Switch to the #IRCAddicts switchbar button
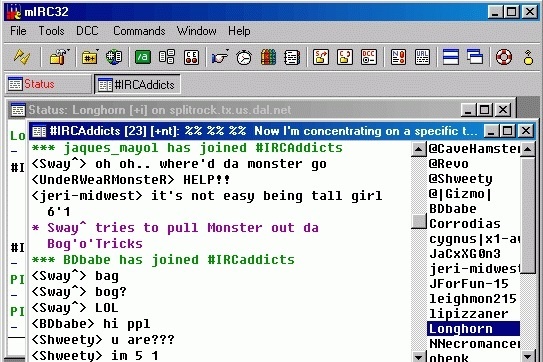The height and width of the screenshot is (362, 543). tap(137, 84)
